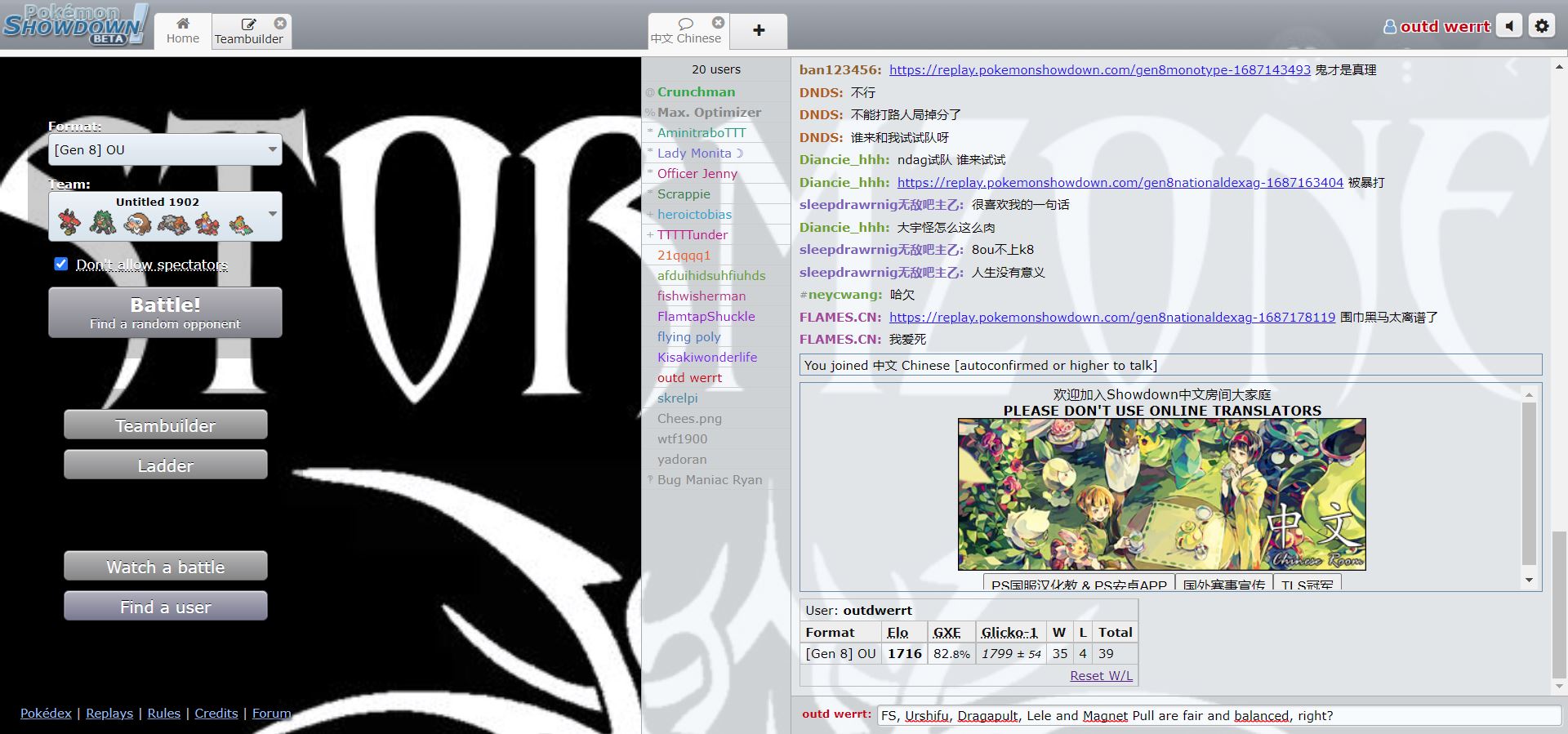Select user 21qqqq1 in the user list
Image resolution: width=1568 pixels, height=734 pixels.
pos(716,256)
